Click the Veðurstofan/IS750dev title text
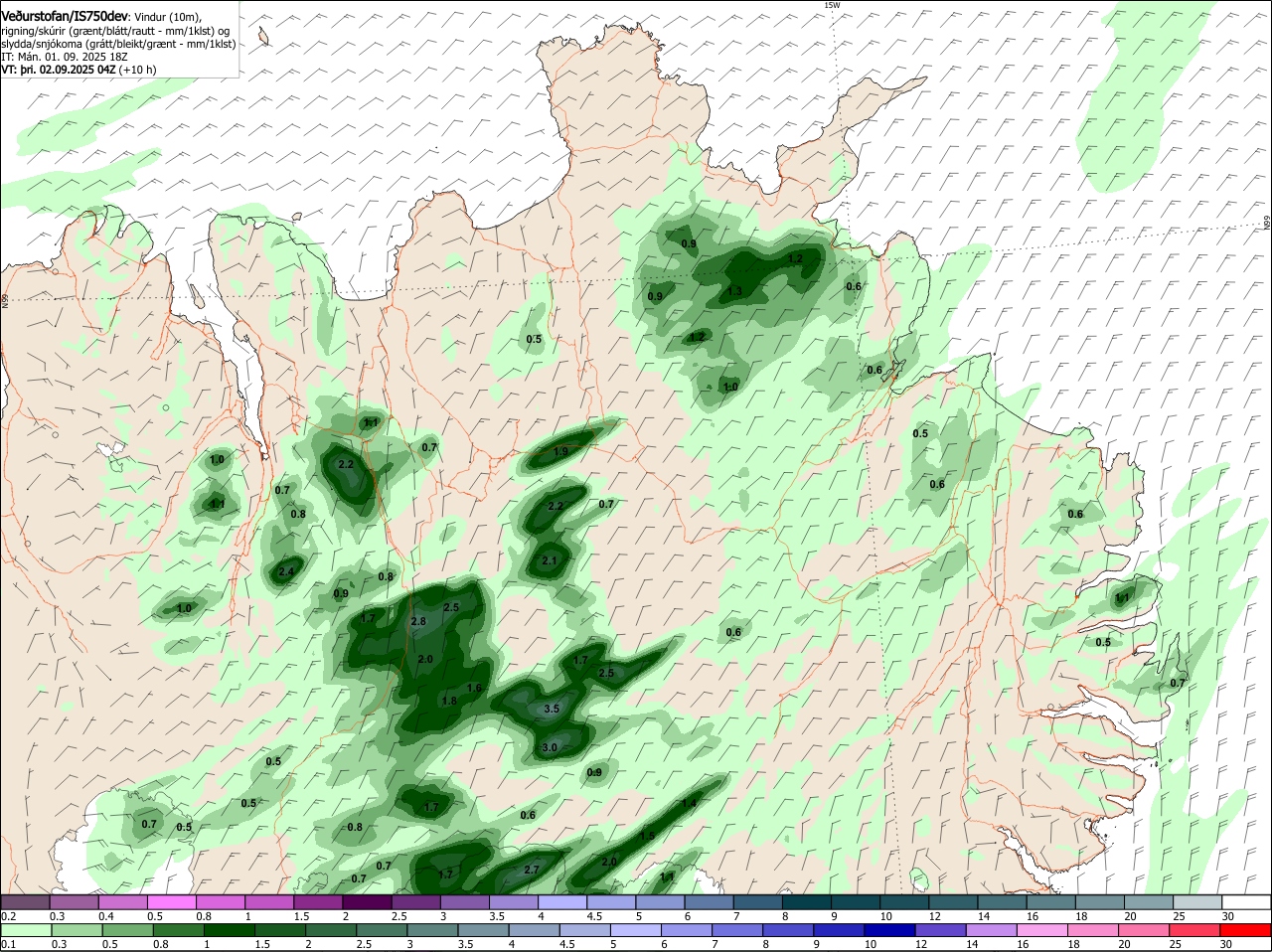The width and height of the screenshot is (1272, 952). (x=65, y=17)
